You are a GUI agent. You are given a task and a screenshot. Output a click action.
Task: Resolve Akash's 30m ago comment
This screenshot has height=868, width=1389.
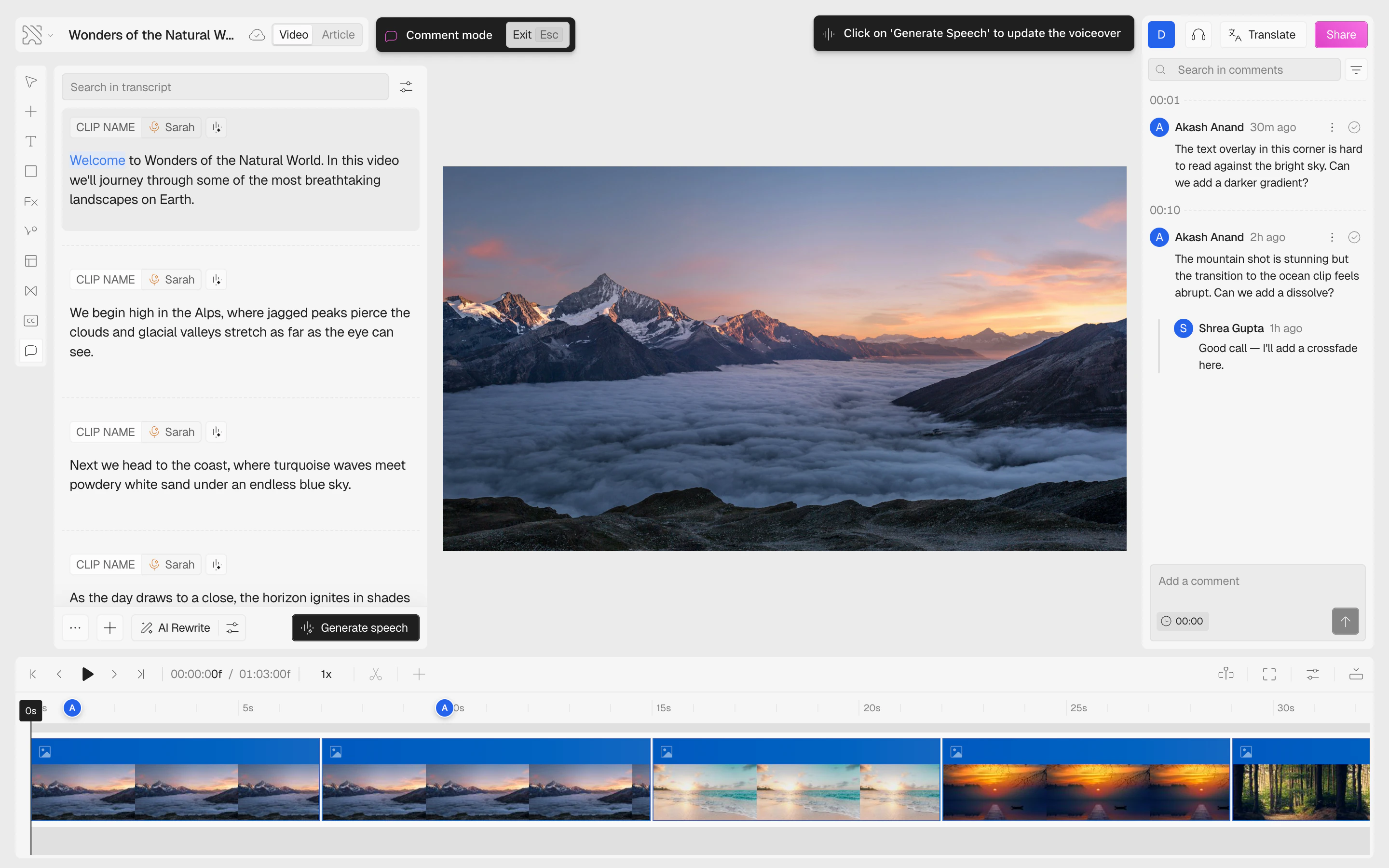click(x=1354, y=127)
